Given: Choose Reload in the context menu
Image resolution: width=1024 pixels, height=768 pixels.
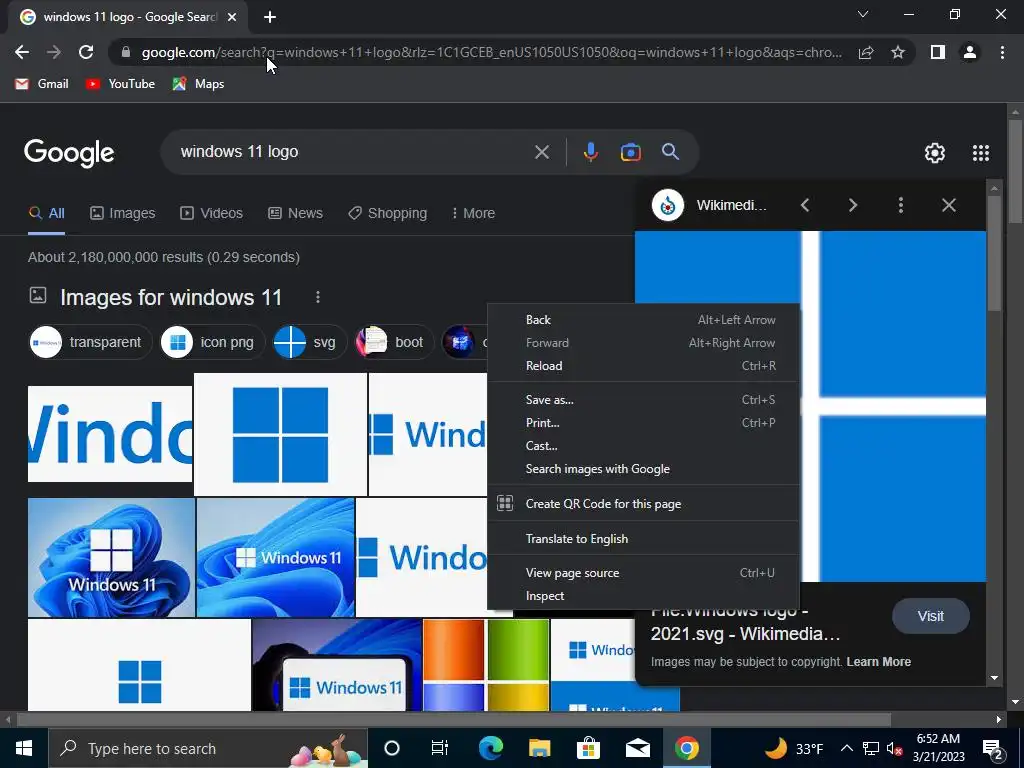Looking at the screenshot, I should pos(643,366).
